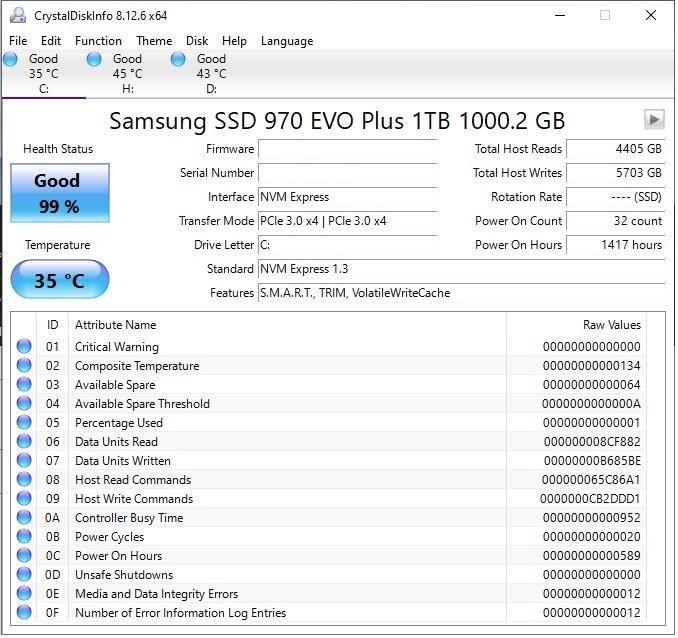Click status orb for Critical Warning attribute
The height and width of the screenshot is (638, 678).
point(24,347)
